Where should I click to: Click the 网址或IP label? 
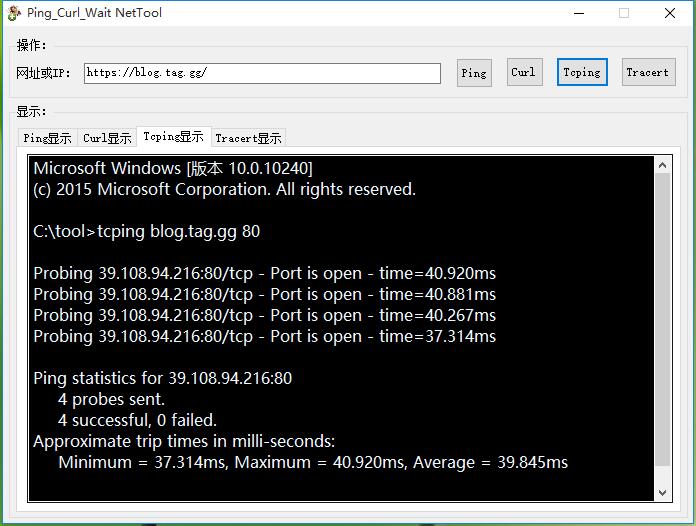pyautogui.click(x=44, y=73)
